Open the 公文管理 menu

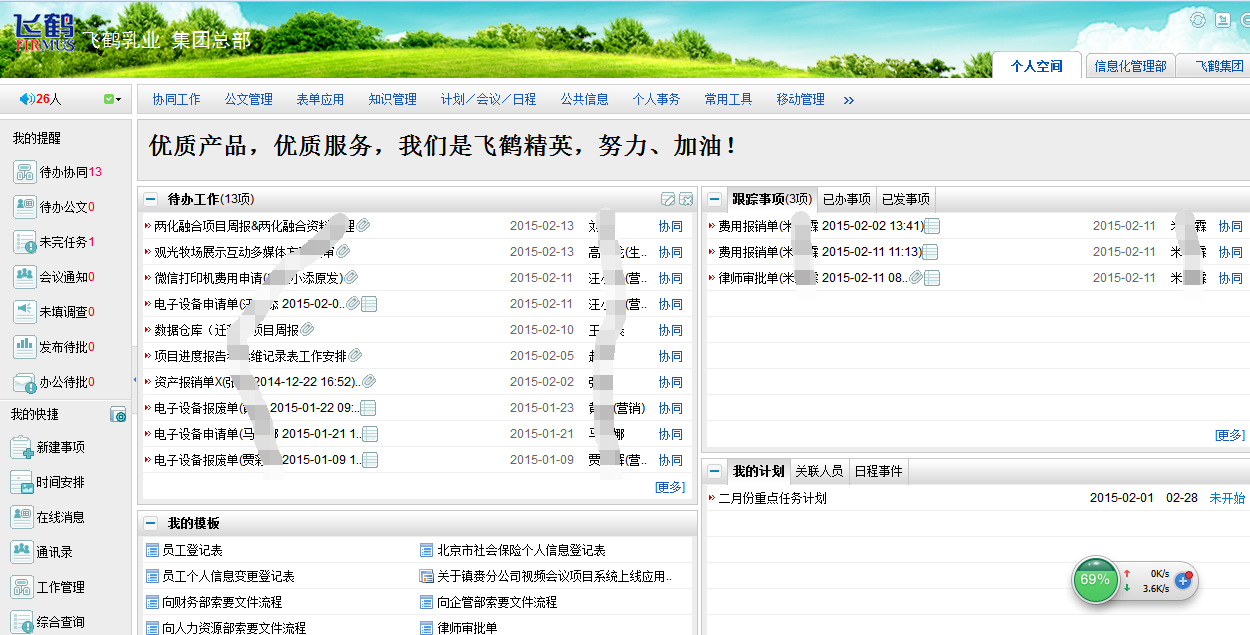tap(248, 99)
